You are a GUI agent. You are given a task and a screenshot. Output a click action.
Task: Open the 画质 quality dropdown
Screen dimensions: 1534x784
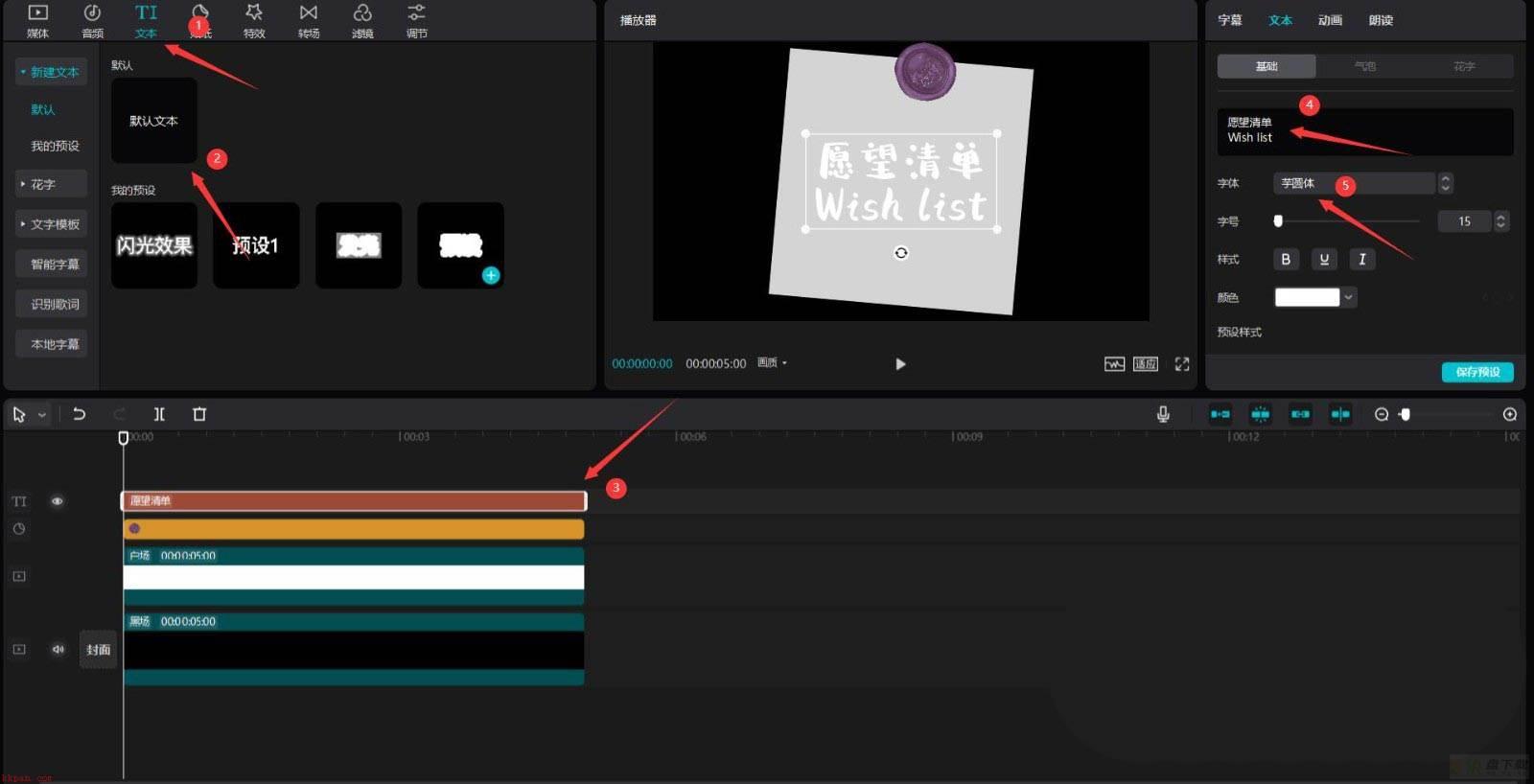pyautogui.click(x=772, y=363)
